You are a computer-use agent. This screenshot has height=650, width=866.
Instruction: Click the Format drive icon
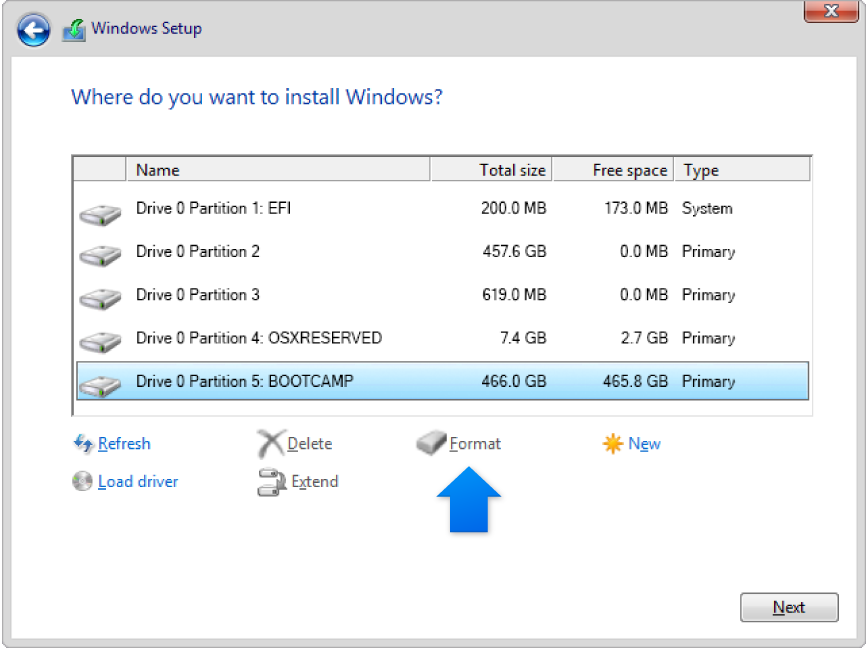(x=432, y=443)
